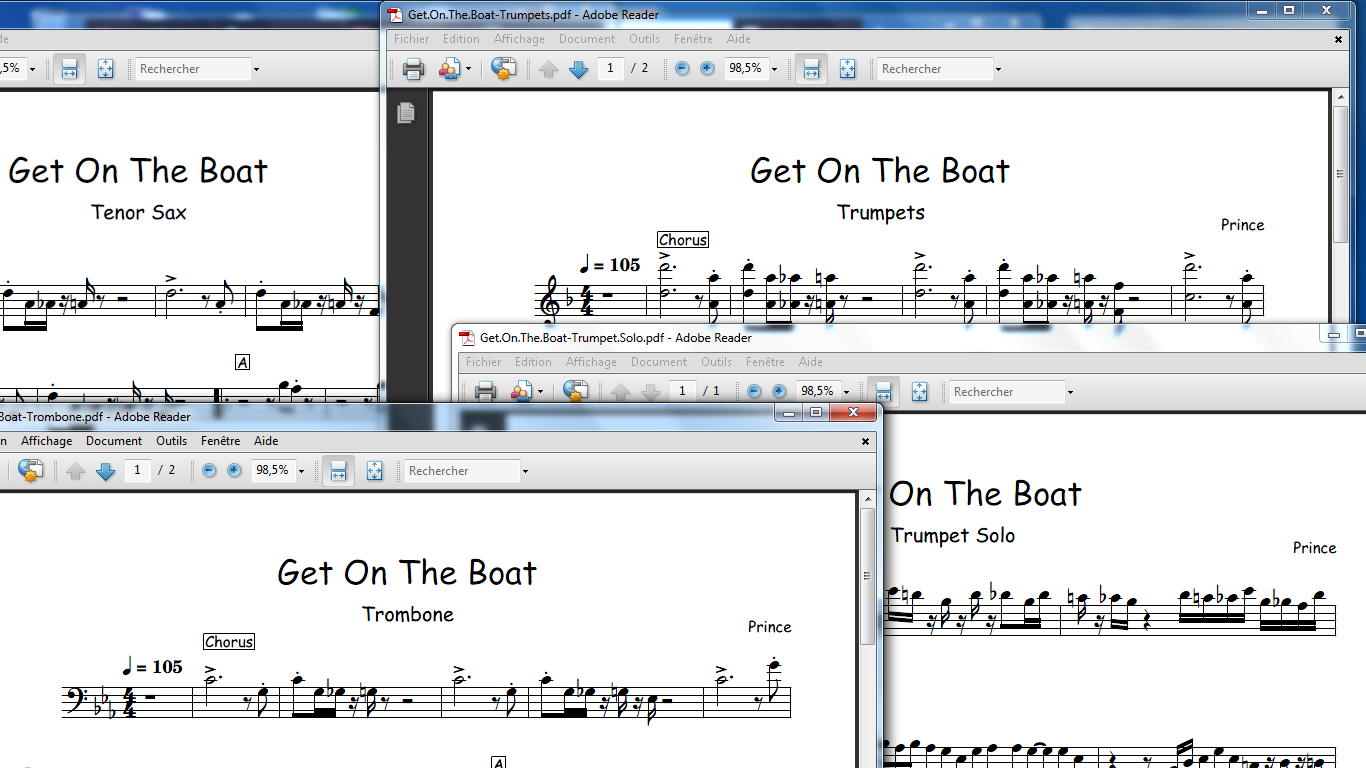The image size is (1366, 768).
Task: Click share icon in Trumpet Solo toolbar
Action: [521, 392]
